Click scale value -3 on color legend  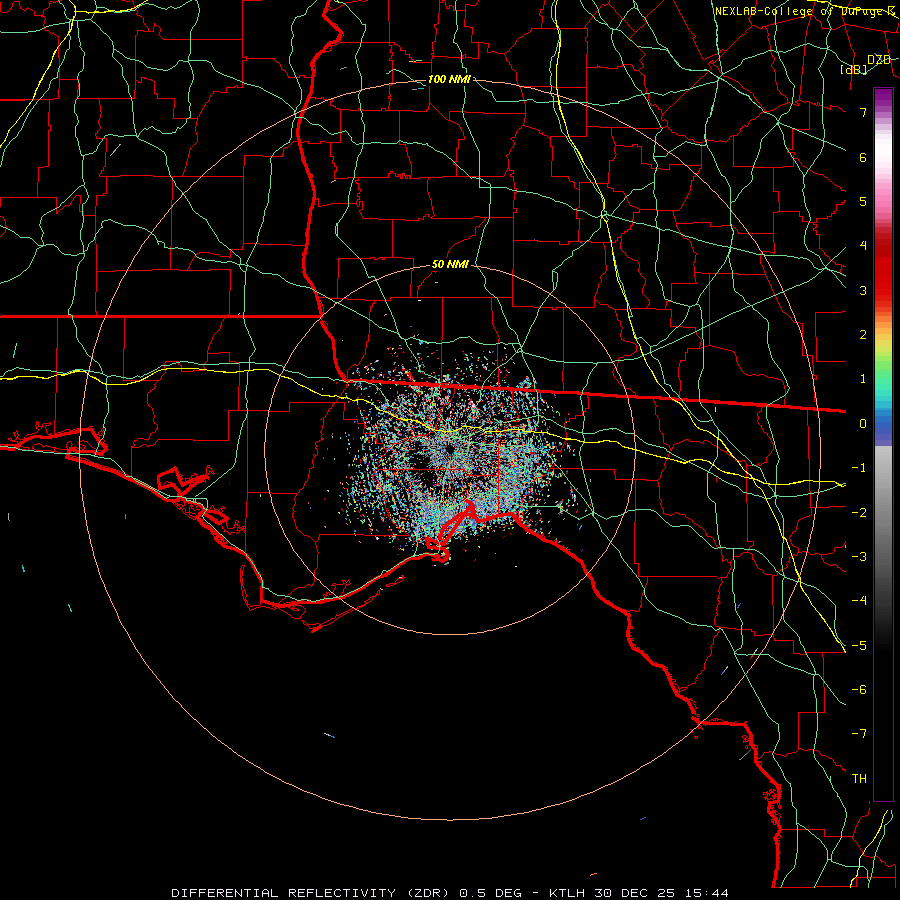tap(859, 557)
